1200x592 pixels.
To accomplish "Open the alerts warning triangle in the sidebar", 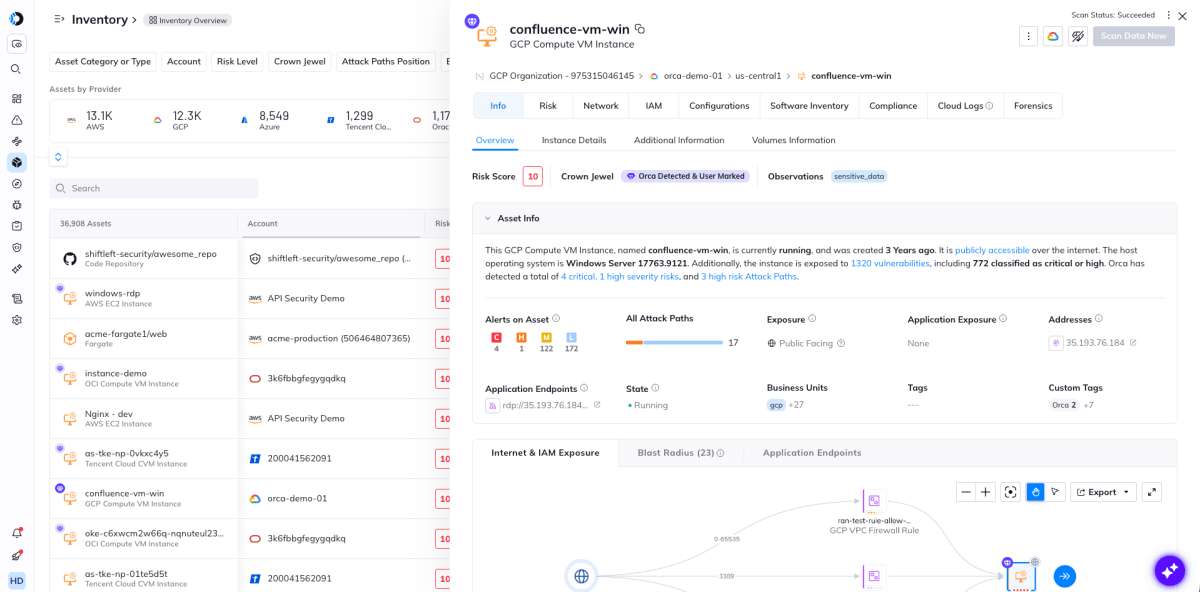I will coord(16,120).
